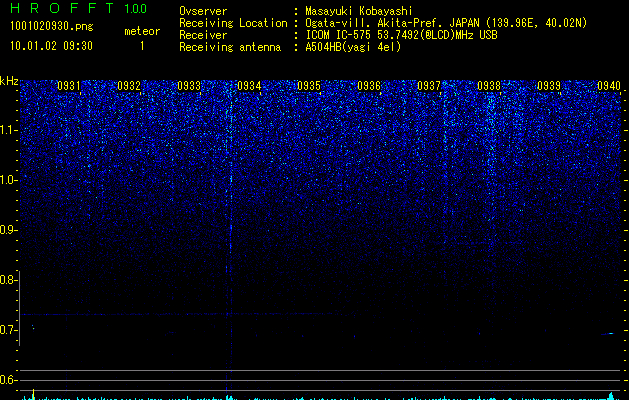The height and width of the screenshot is (400, 629).
Task: Click the 0939 time marker
Action: [x=549, y=86]
